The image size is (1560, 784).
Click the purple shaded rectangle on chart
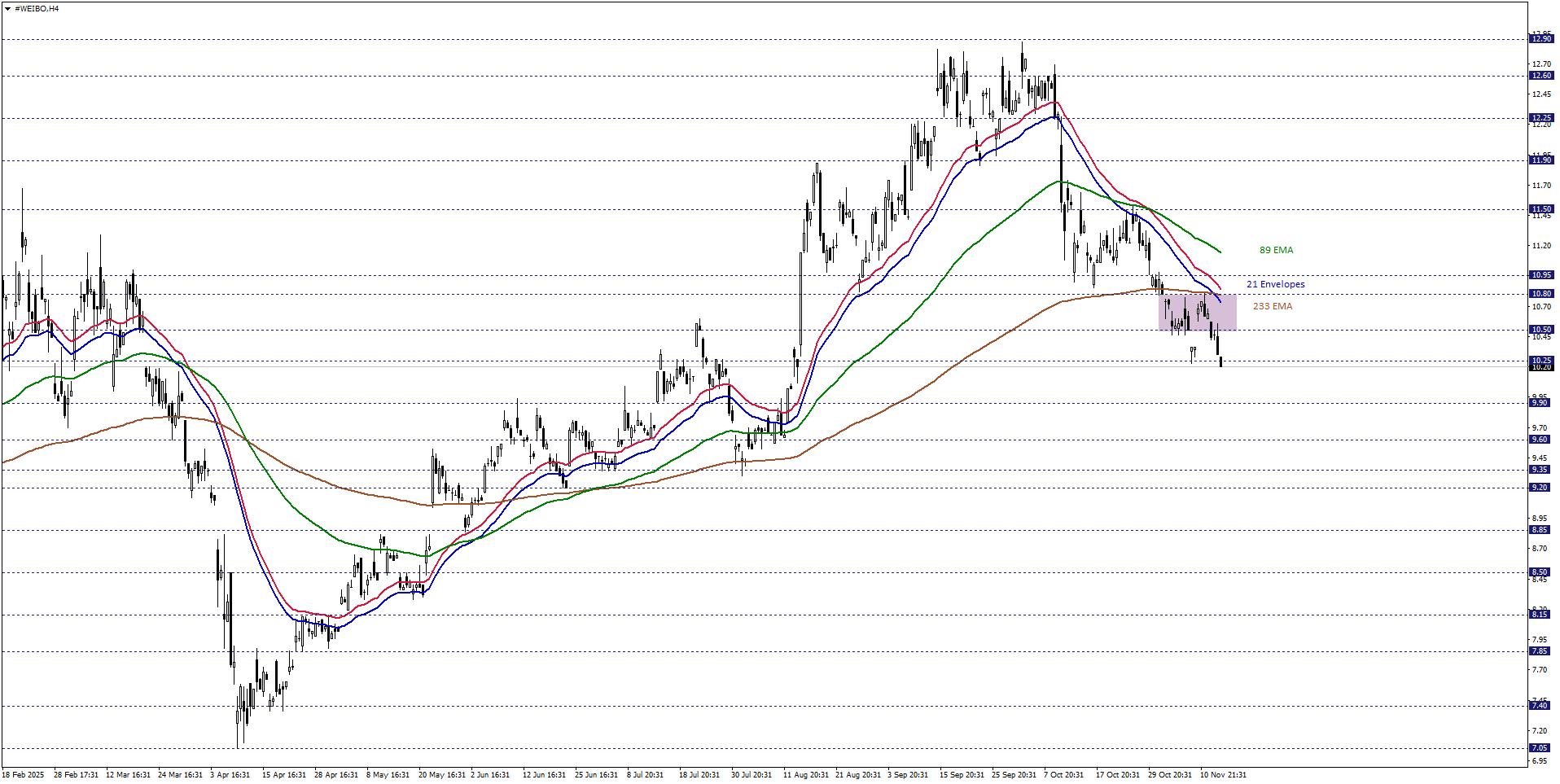pyautogui.click(x=1197, y=313)
